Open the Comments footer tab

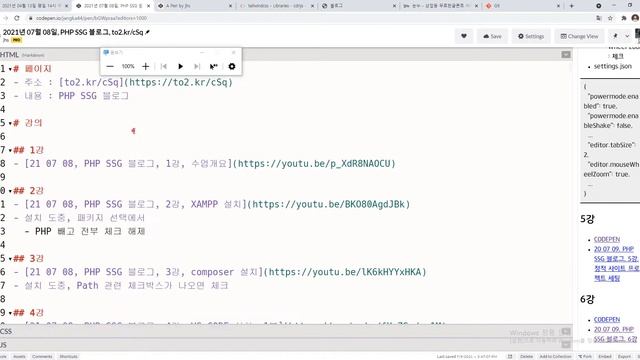click(x=42, y=357)
